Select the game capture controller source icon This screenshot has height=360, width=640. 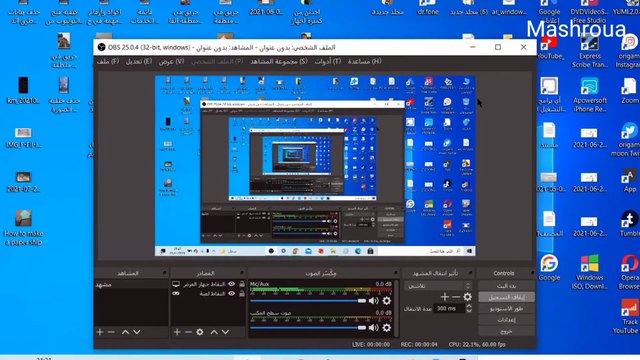pos(176,293)
